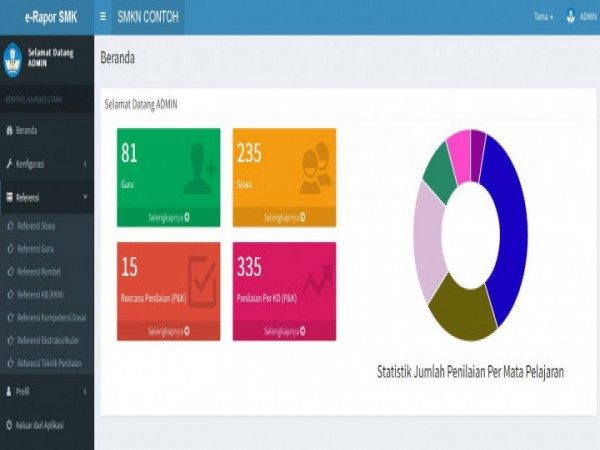Click the people icon on Siswa card
The width and height of the screenshot is (600, 450).
[316, 168]
